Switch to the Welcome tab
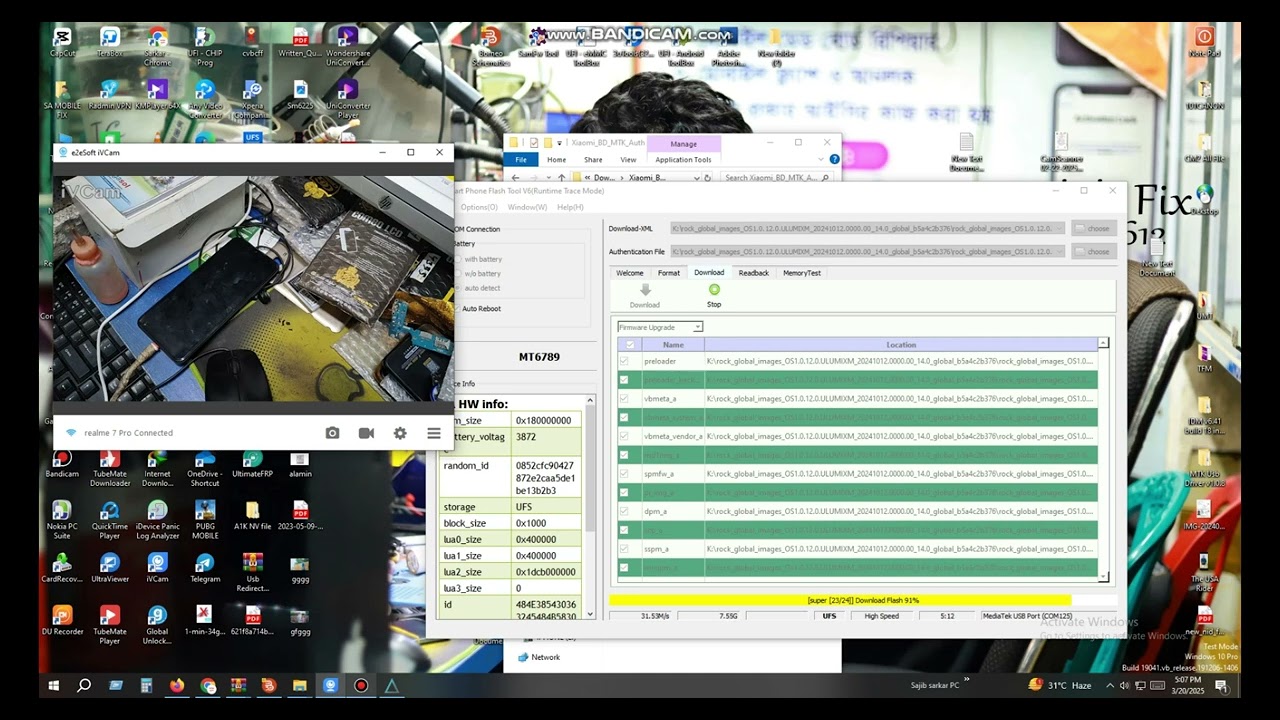1280x720 pixels. coord(630,273)
